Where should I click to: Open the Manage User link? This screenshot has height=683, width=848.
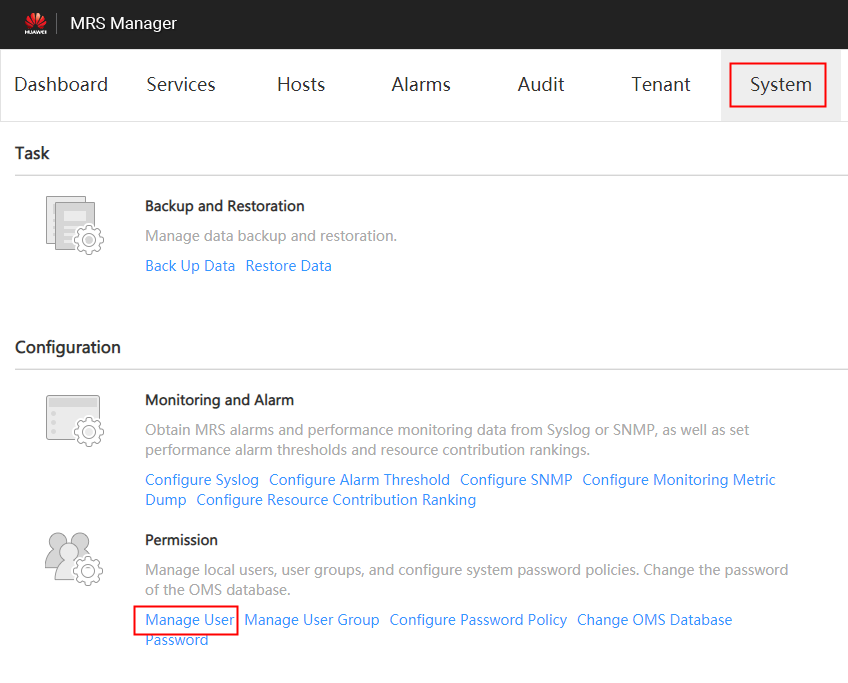click(x=190, y=620)
